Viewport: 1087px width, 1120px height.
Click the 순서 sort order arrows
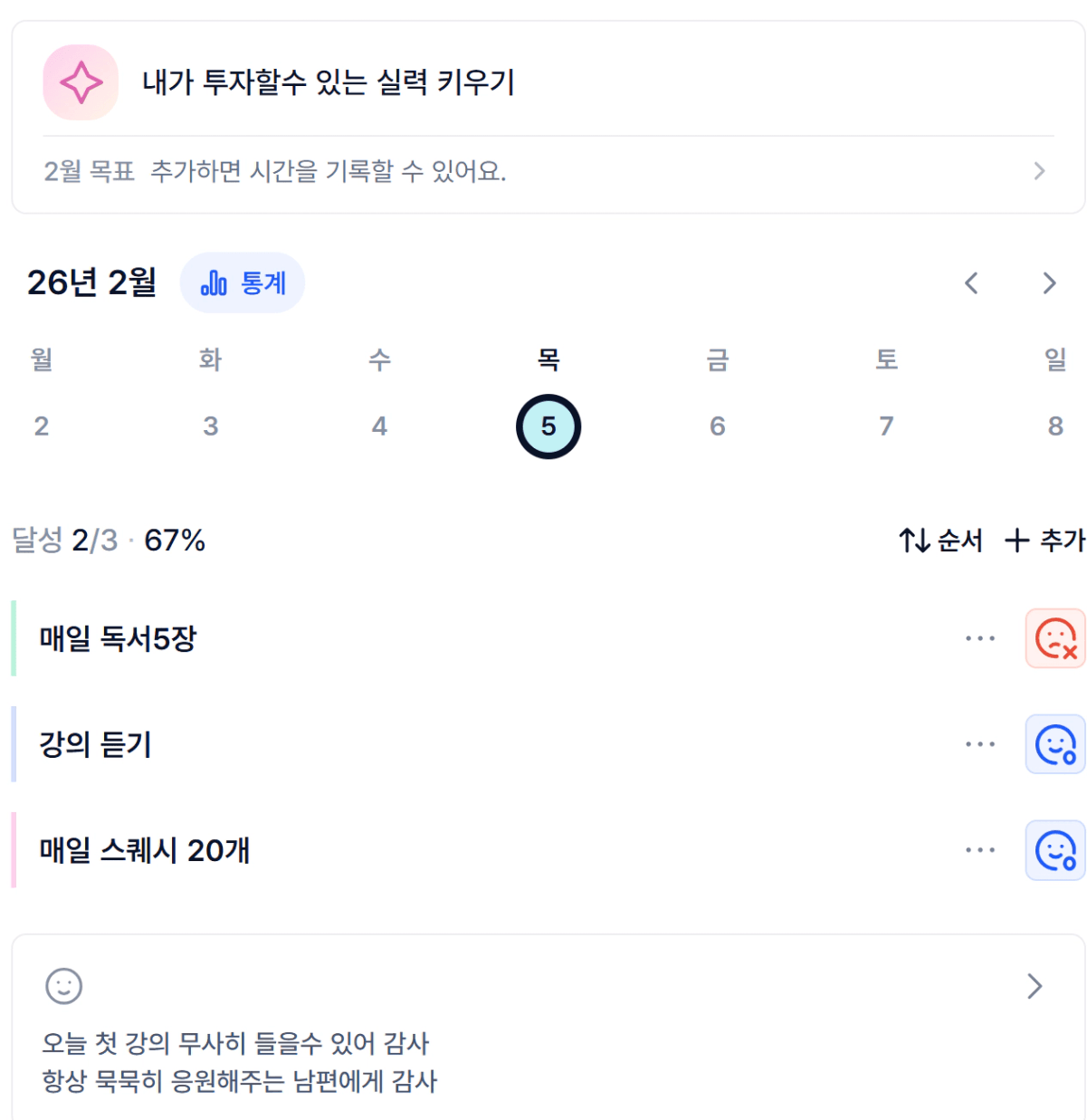point(914,541)
